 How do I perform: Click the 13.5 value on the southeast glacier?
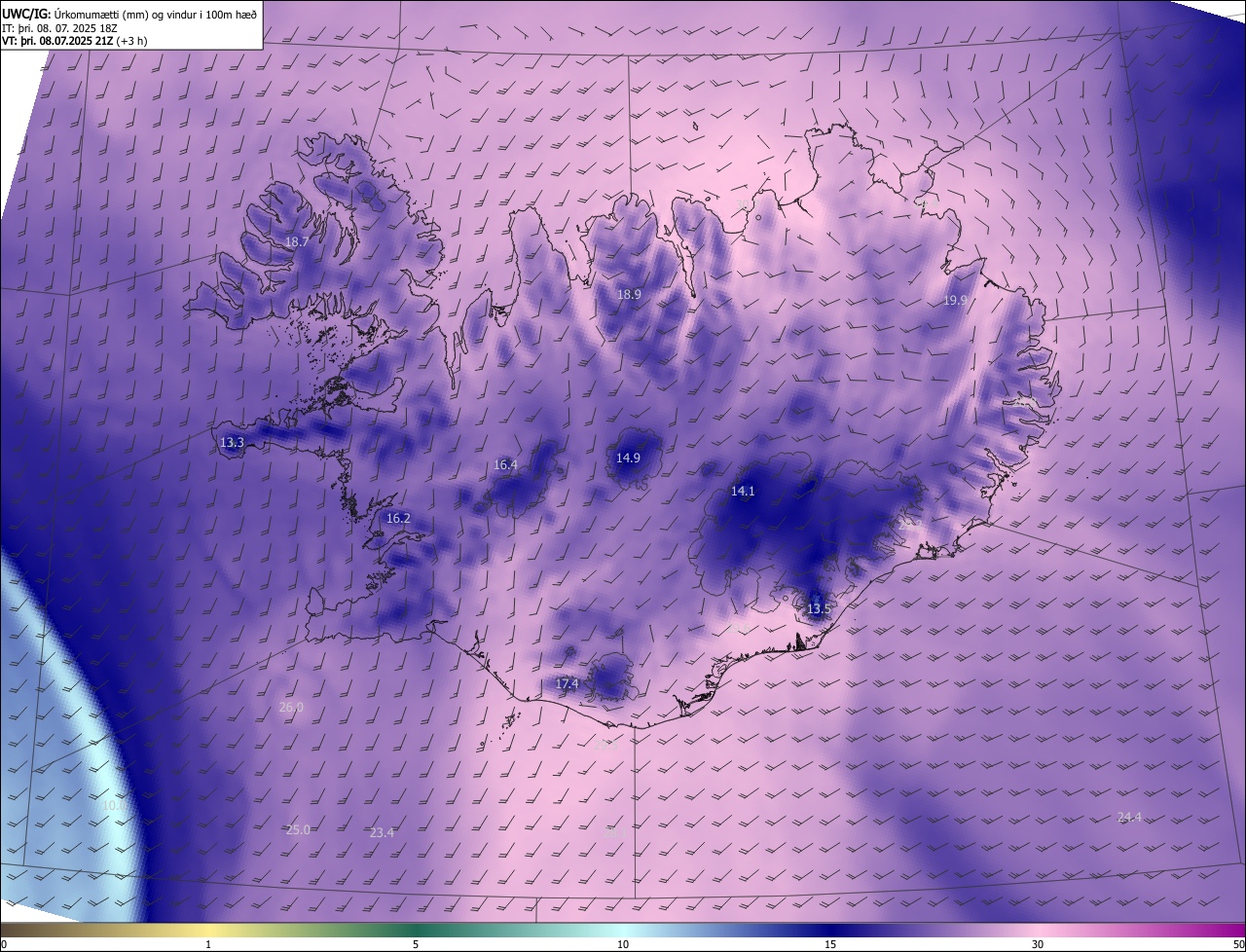tap(819, 608)
